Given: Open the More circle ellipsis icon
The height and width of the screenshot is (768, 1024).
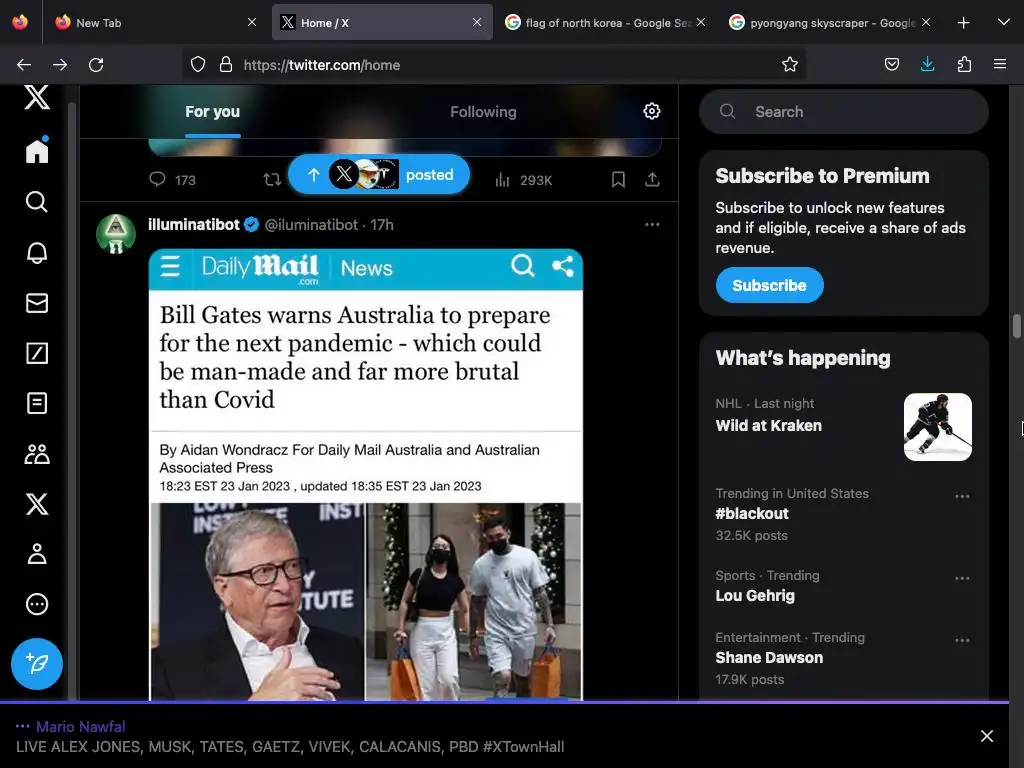Looking at the screenshot, I should coord(37,604).
